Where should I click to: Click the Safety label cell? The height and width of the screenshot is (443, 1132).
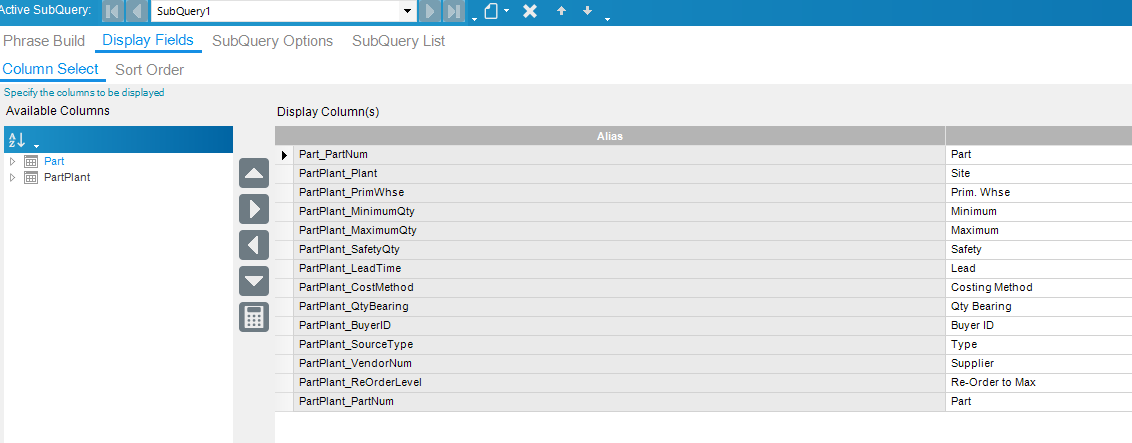(x=1039, y=250)
